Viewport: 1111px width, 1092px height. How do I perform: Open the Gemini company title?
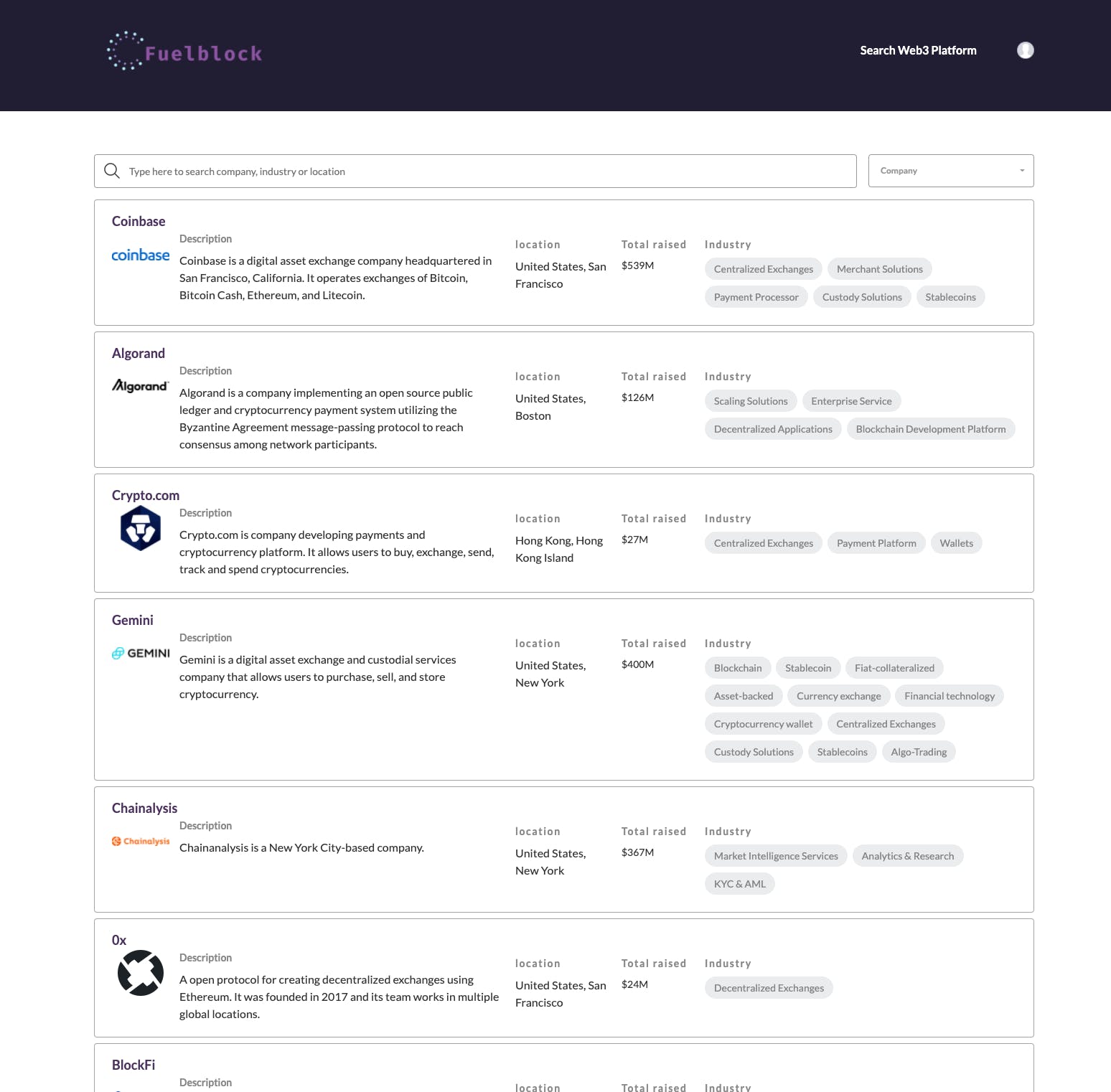[x=133, y=620]
